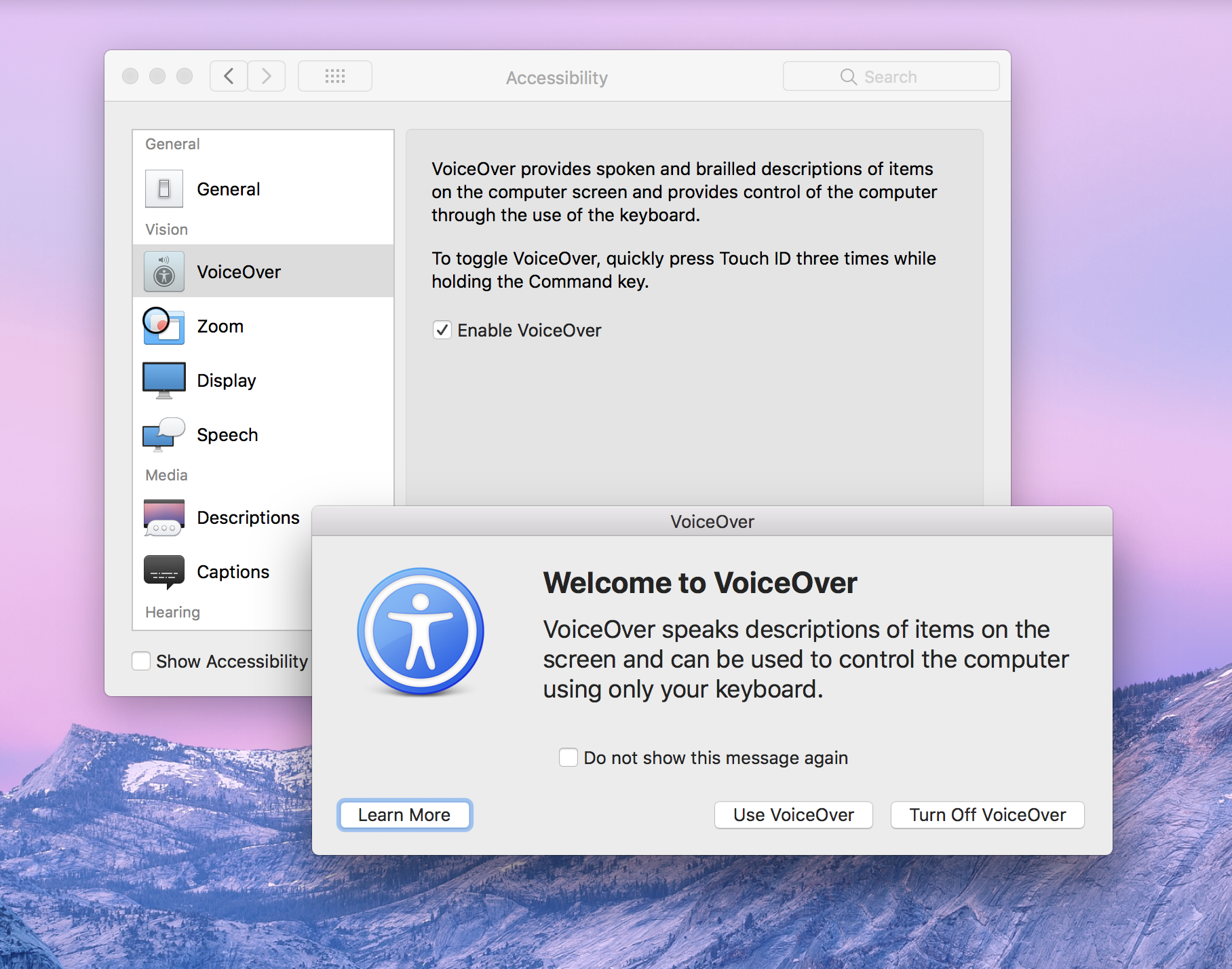The width and height of the screenshot is (1232, 969).
Task: Select the General row in sidebar
Action: (x=263, y=189)
